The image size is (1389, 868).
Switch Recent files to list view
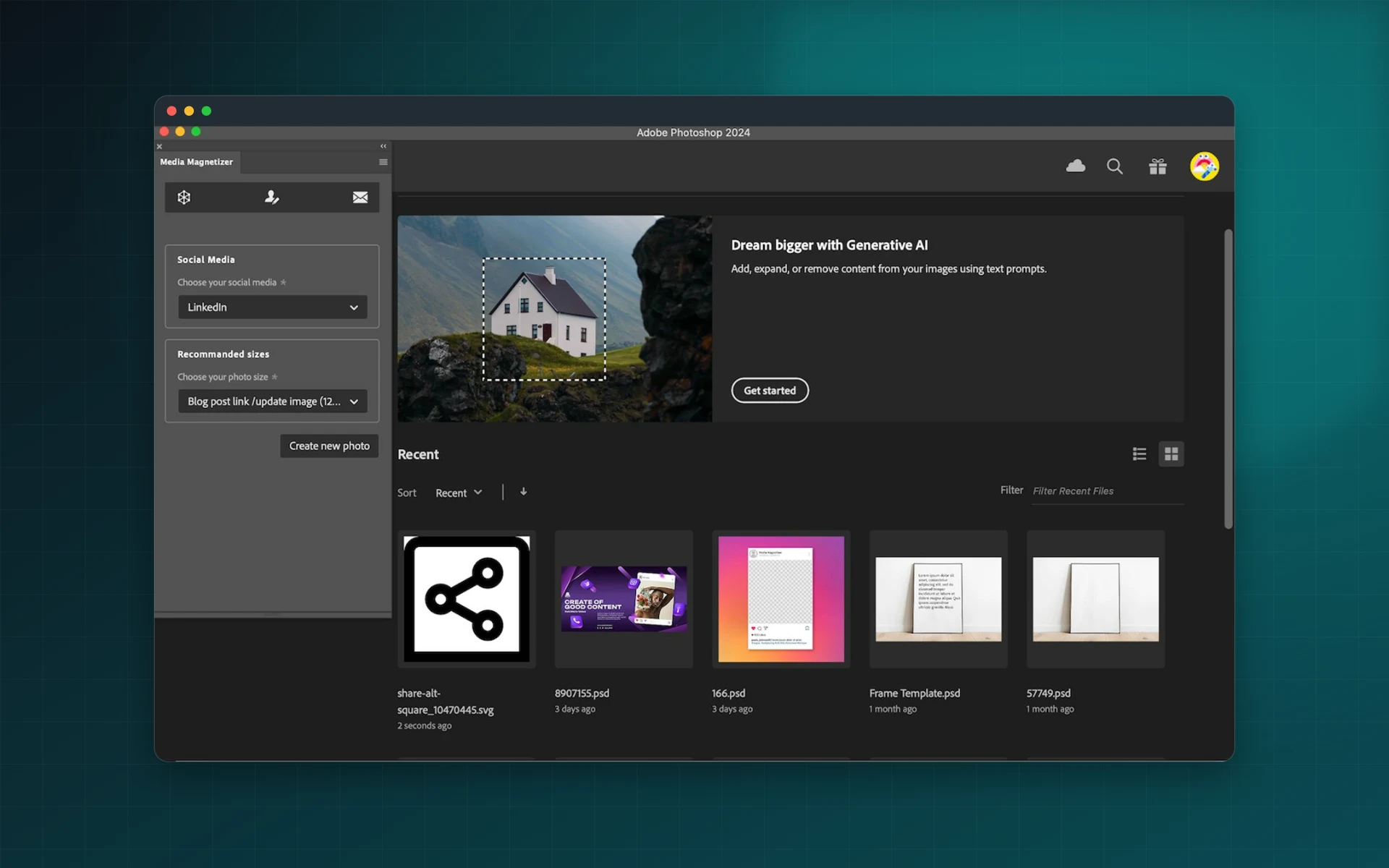[1139, 454]
